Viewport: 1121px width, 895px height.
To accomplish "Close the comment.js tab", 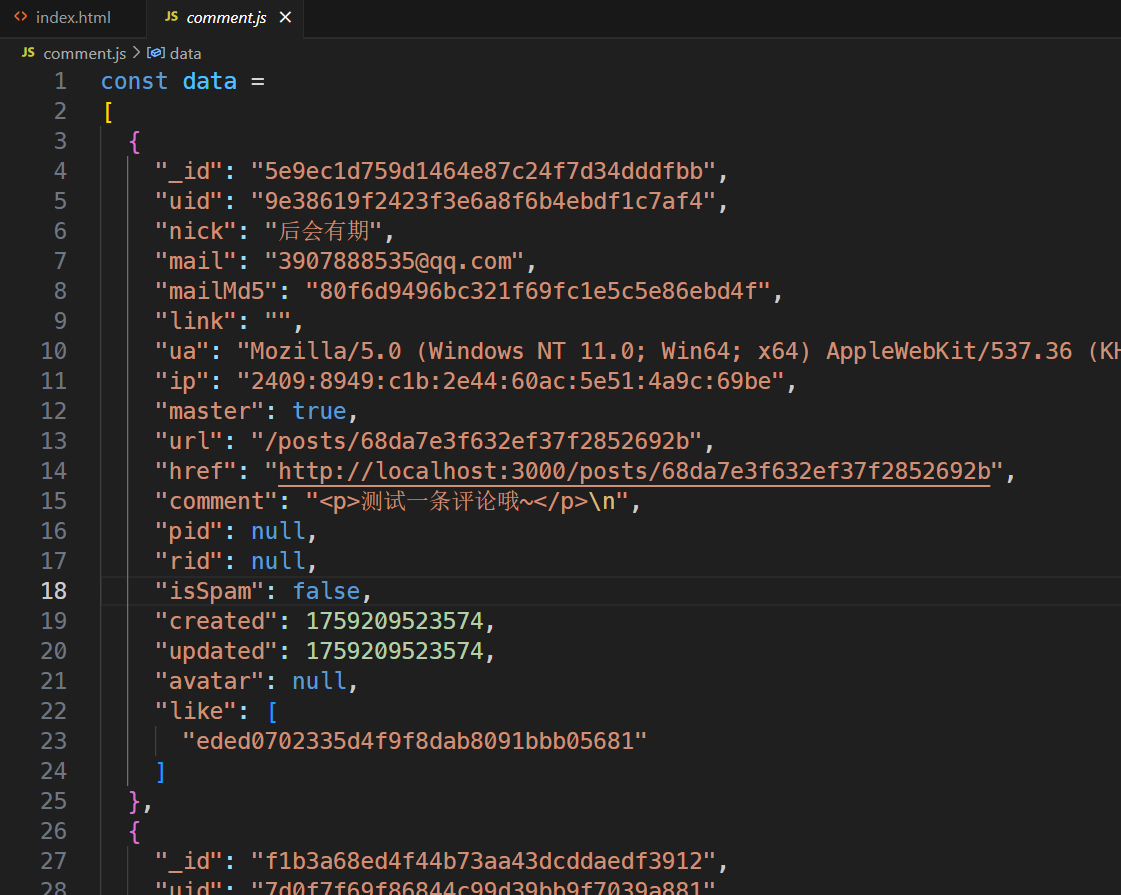I will pyautogui.click(x=286, y=18).
